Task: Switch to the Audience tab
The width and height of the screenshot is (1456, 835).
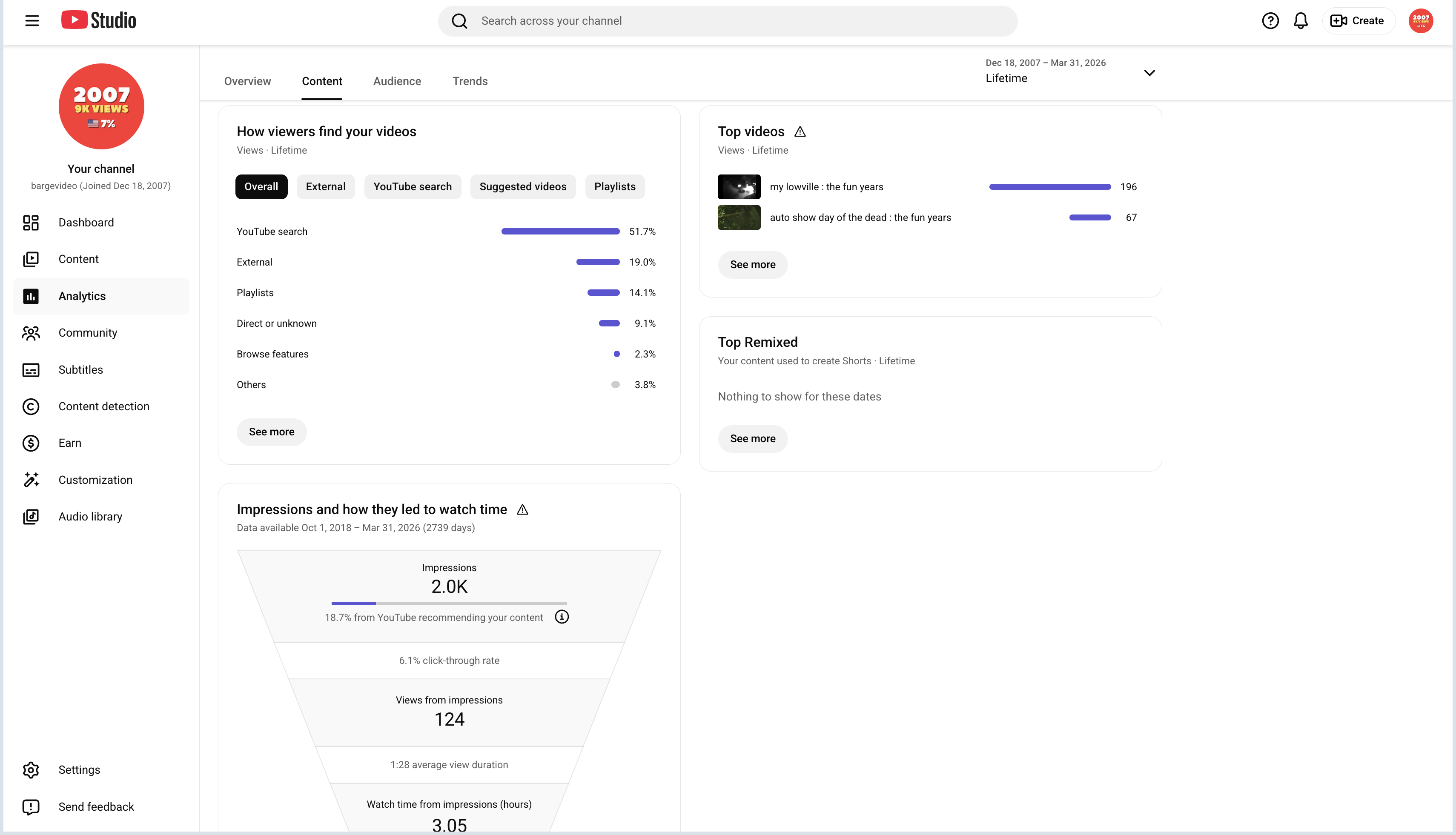Action: tap(397, 81)
